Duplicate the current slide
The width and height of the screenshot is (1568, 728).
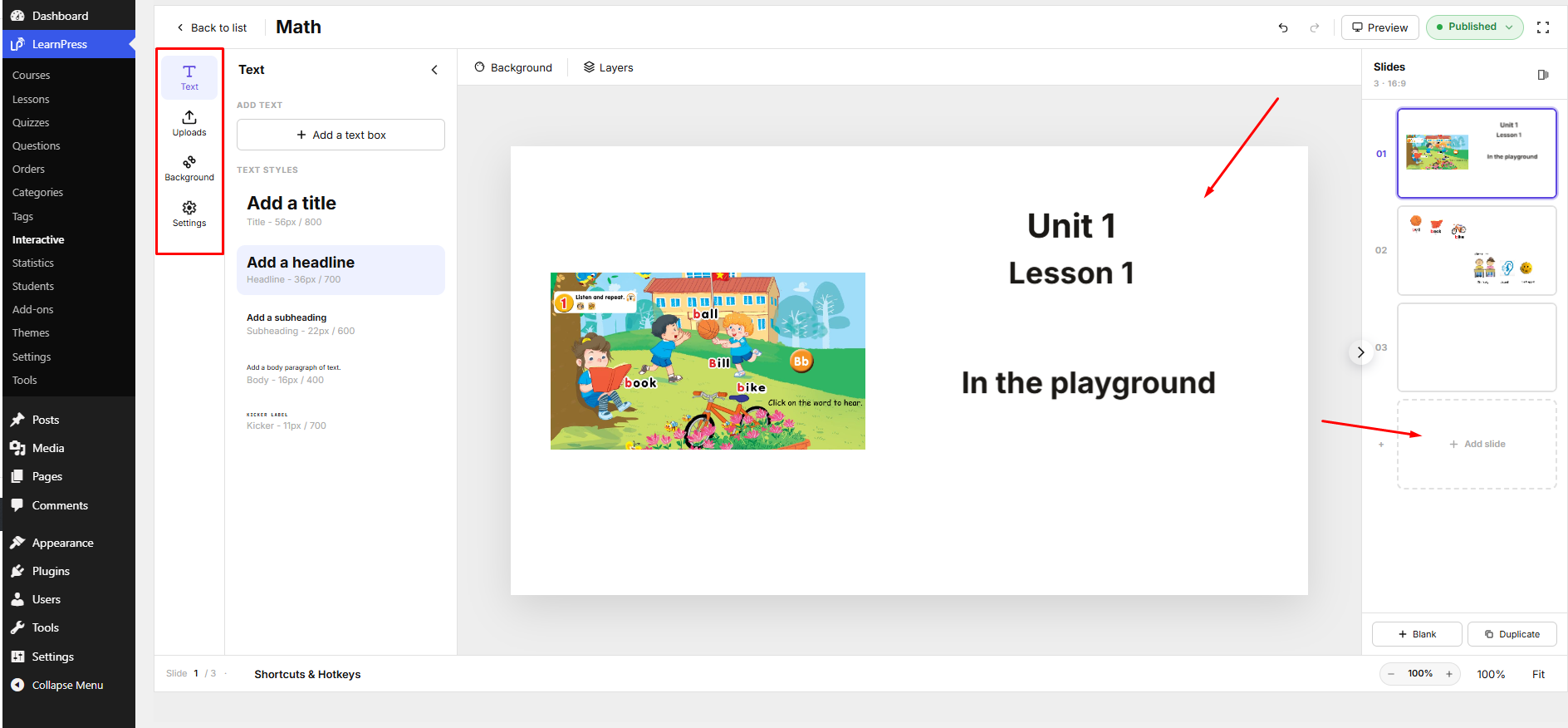[1512, 634]
